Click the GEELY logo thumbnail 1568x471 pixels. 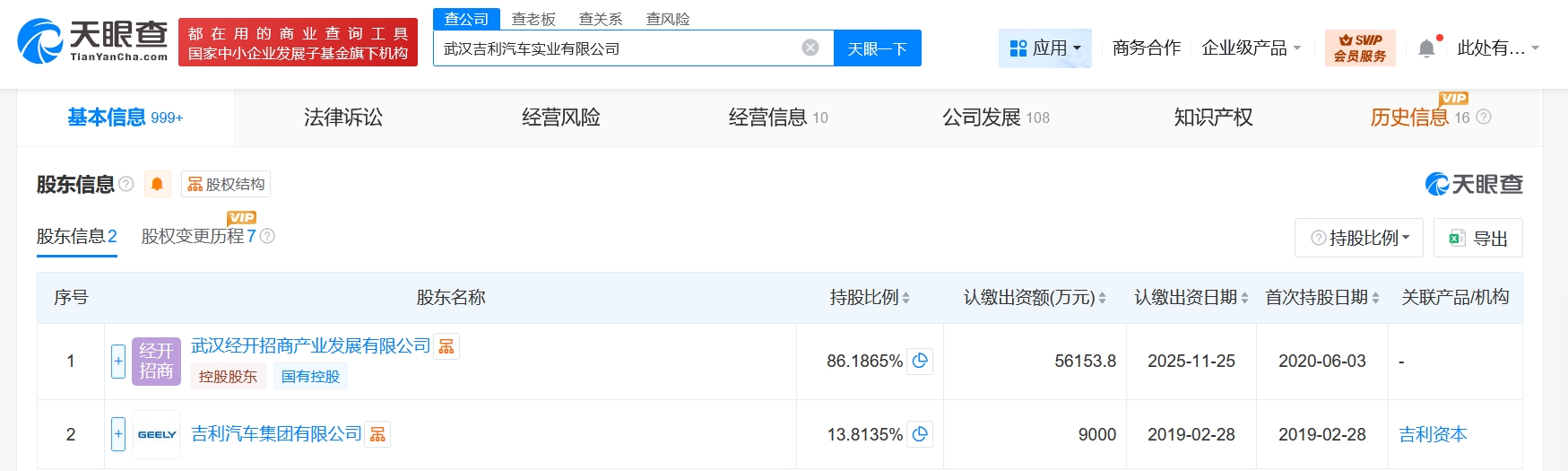coord(157,434)
